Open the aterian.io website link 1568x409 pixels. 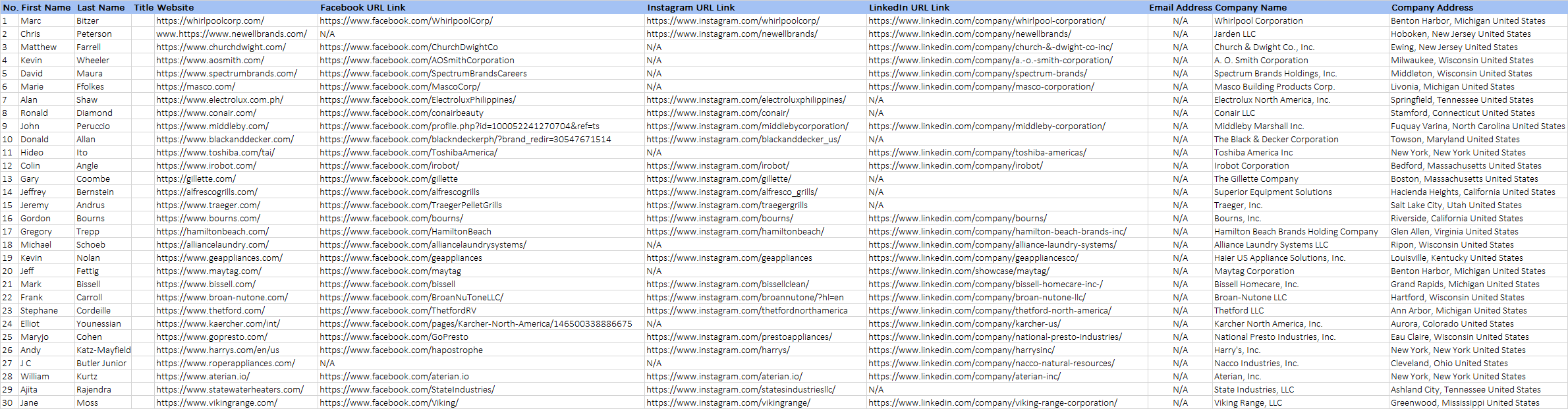pos(203,376)
